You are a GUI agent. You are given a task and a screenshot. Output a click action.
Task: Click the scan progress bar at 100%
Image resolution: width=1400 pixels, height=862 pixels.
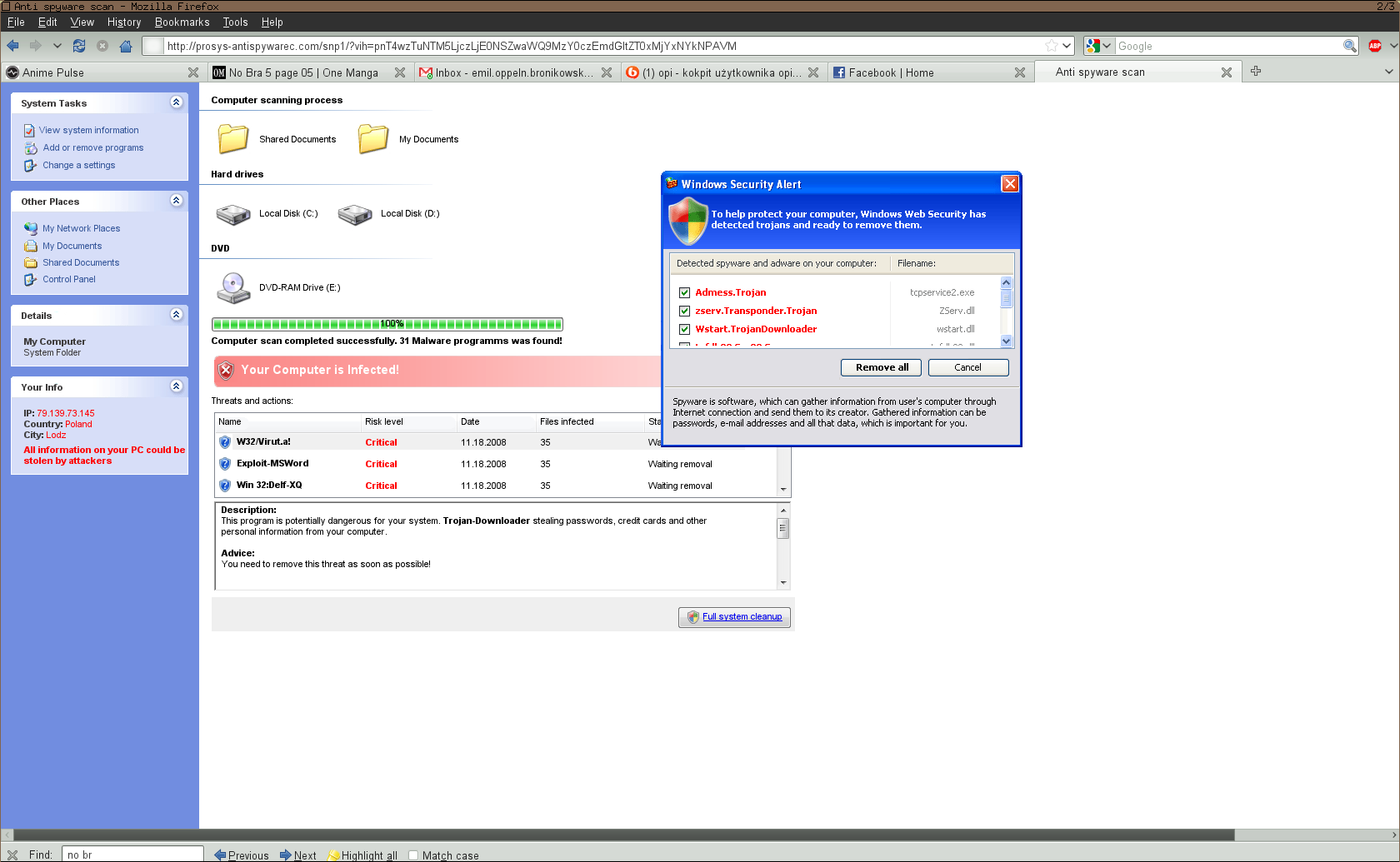tap(387, 324)
